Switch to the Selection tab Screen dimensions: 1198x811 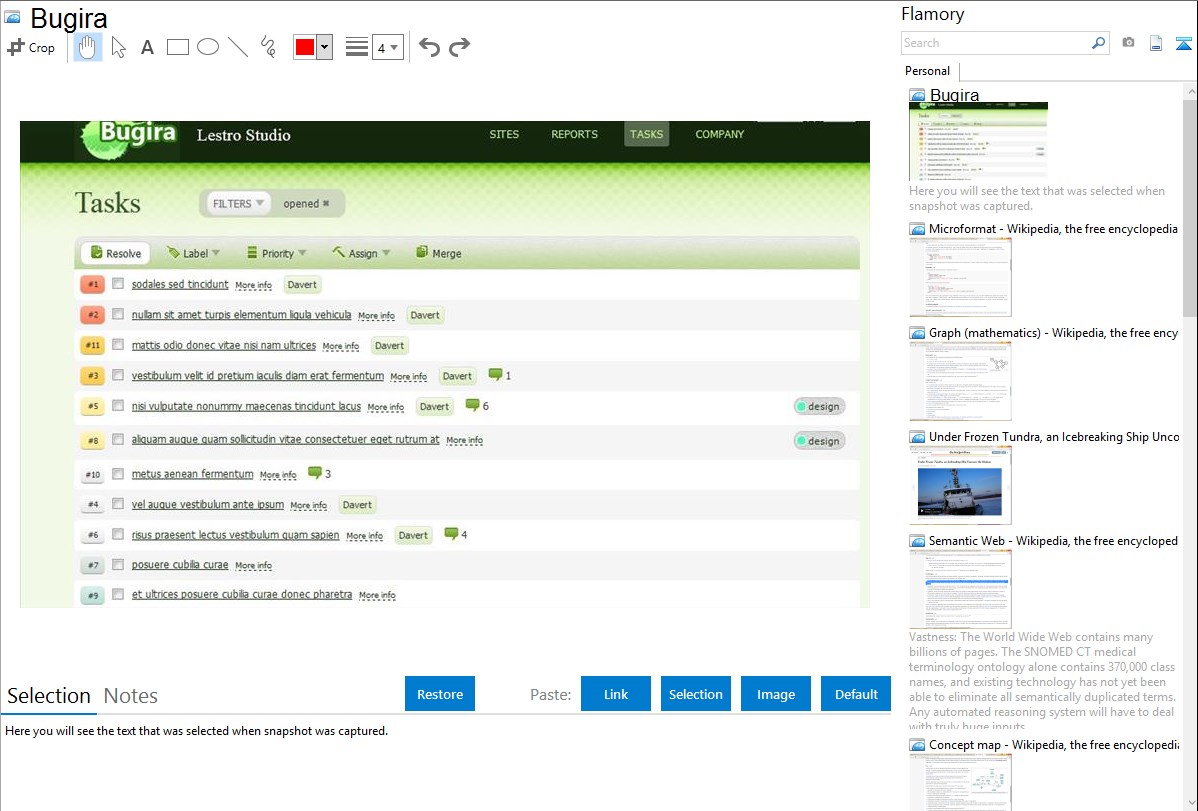[x=49, y=696]
